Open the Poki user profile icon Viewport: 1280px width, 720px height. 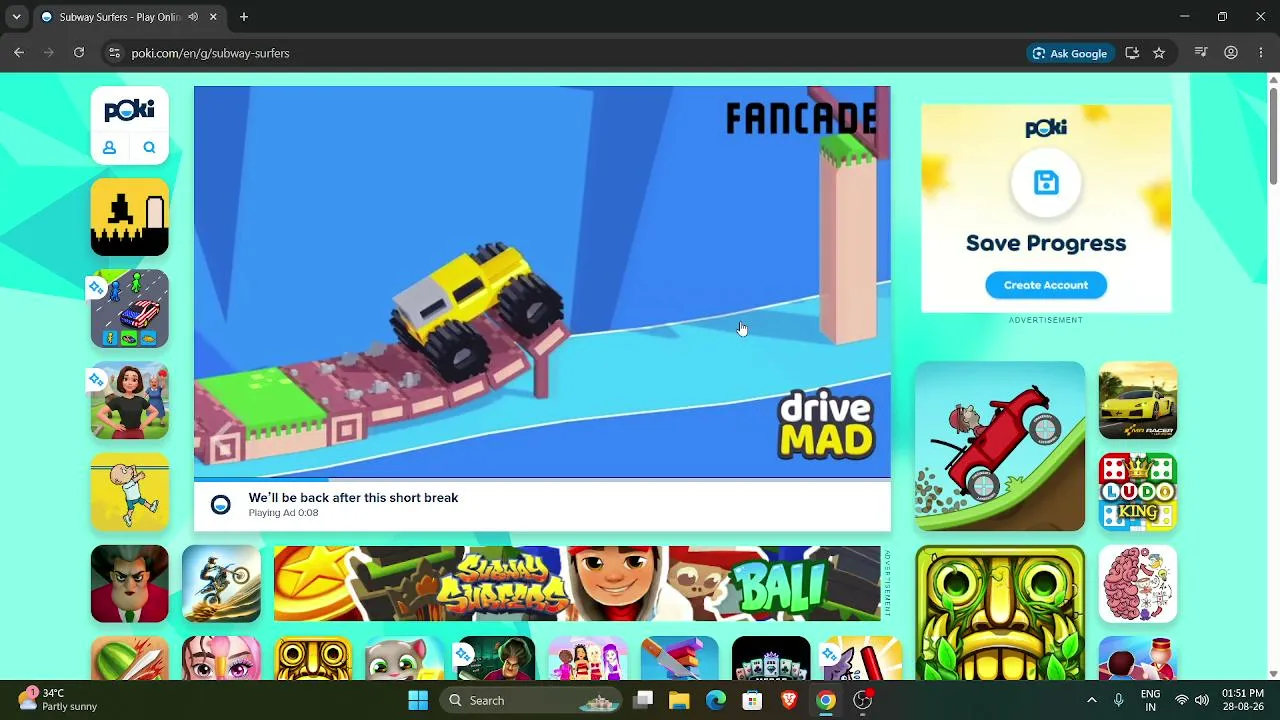(110, 148)
